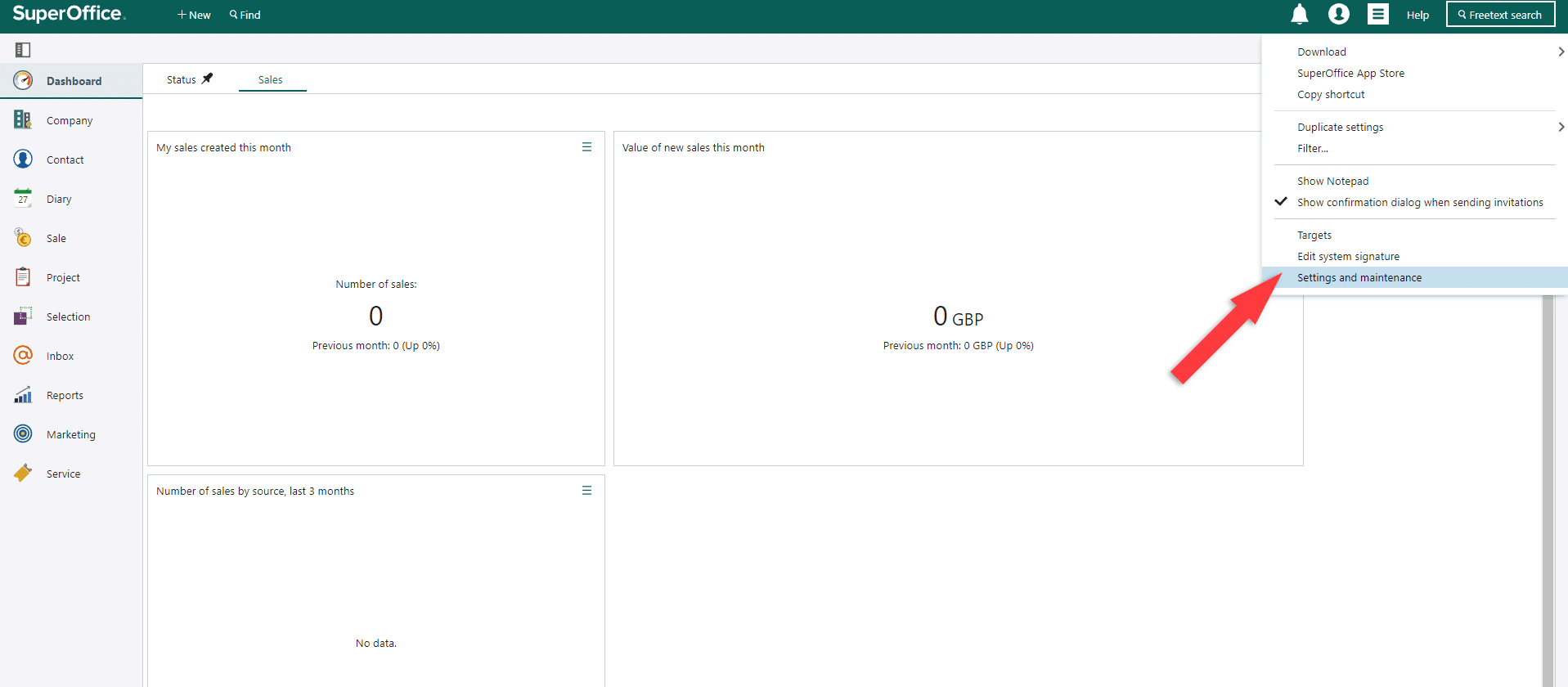Open the Diary calendar icon
The height and width of the screenshot is (687, 1568).
pos(23,199)
